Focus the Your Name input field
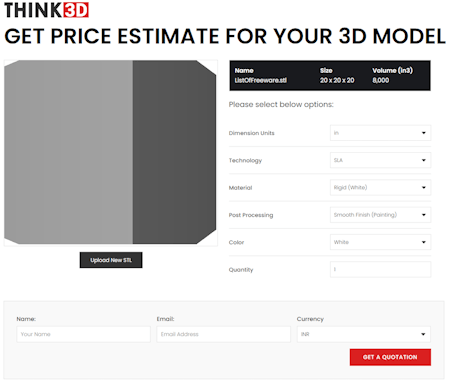 [83, 334]
